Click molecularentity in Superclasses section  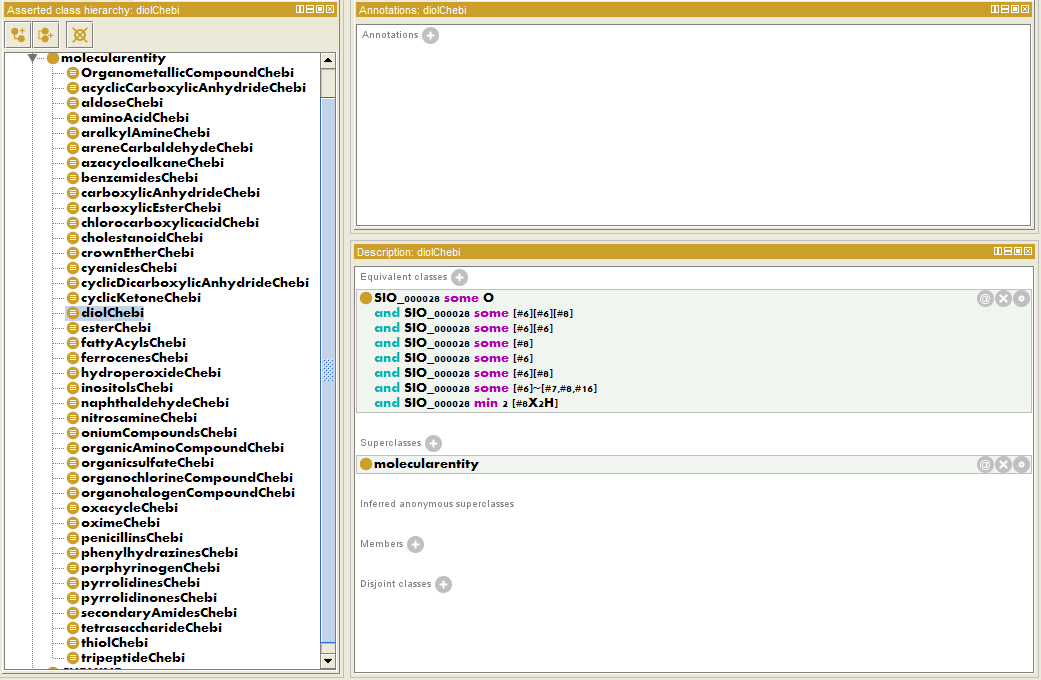(426, 465)
